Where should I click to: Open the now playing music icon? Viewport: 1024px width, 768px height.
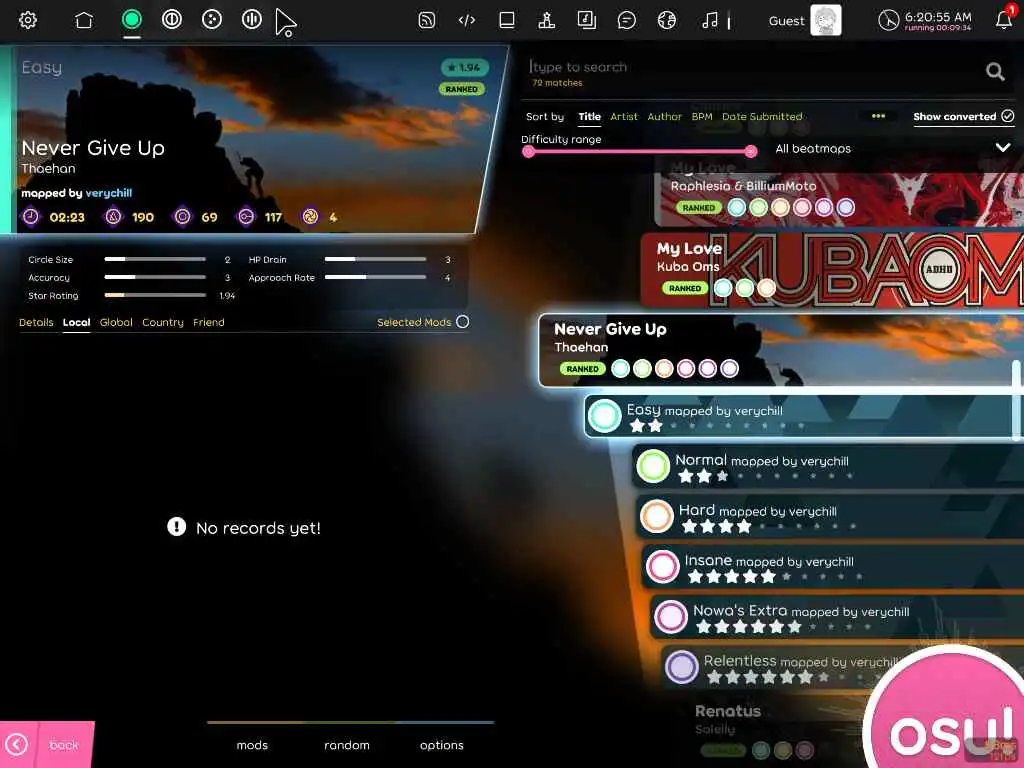(710, 20)
